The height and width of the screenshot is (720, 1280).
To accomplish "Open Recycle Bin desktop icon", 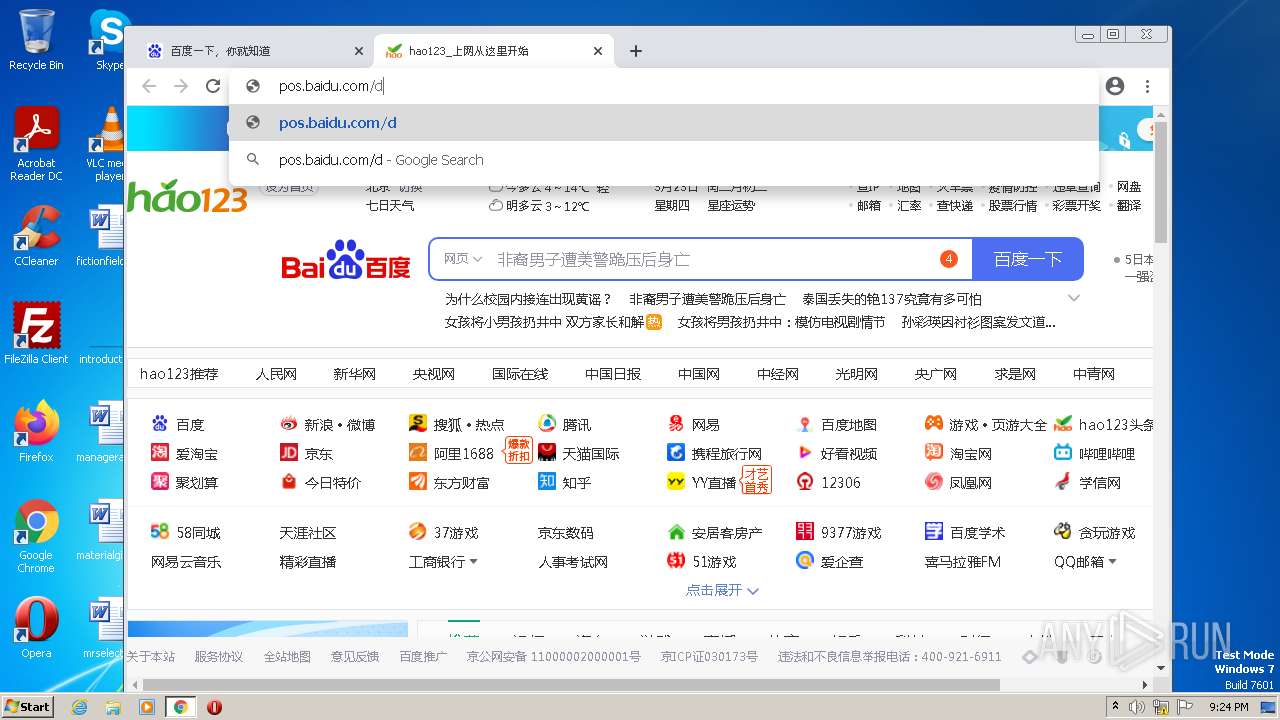I will pos(36,40).
